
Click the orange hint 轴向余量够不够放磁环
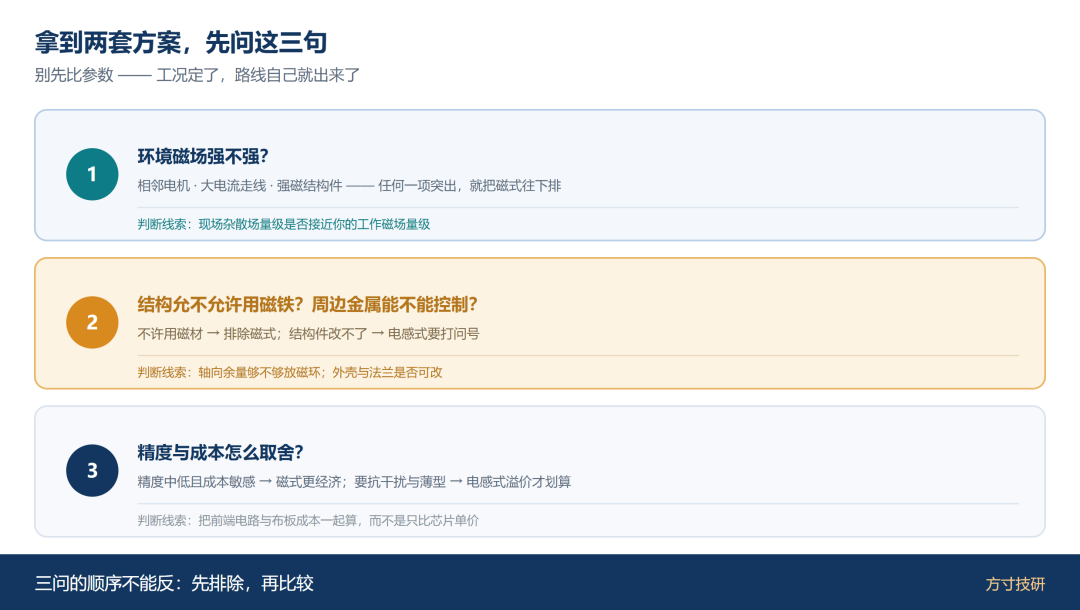(x=290, y=372)
